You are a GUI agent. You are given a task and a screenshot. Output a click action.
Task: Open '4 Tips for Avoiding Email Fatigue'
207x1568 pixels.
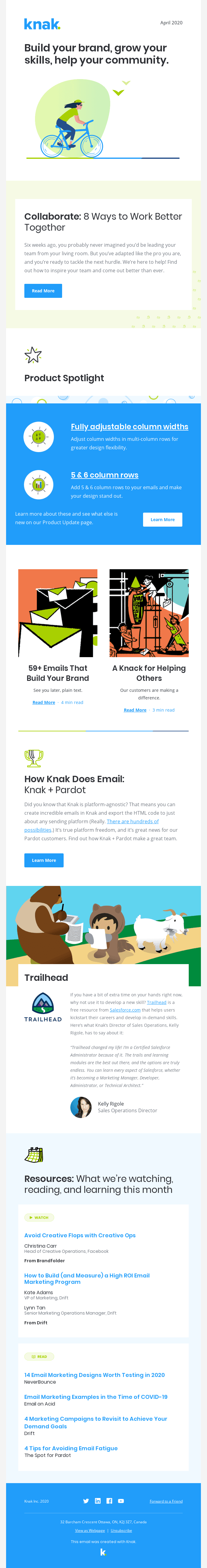[x=71, y=1448]
